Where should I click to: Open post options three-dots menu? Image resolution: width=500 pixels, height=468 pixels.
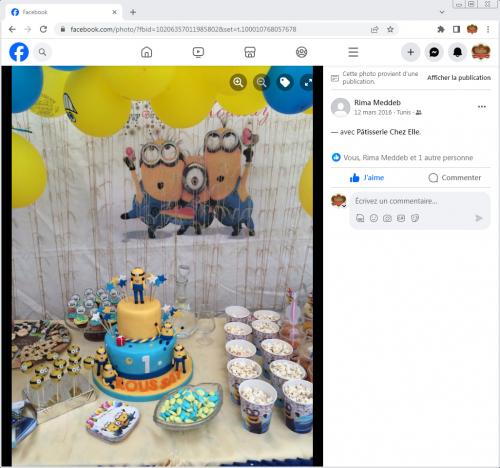482,107
